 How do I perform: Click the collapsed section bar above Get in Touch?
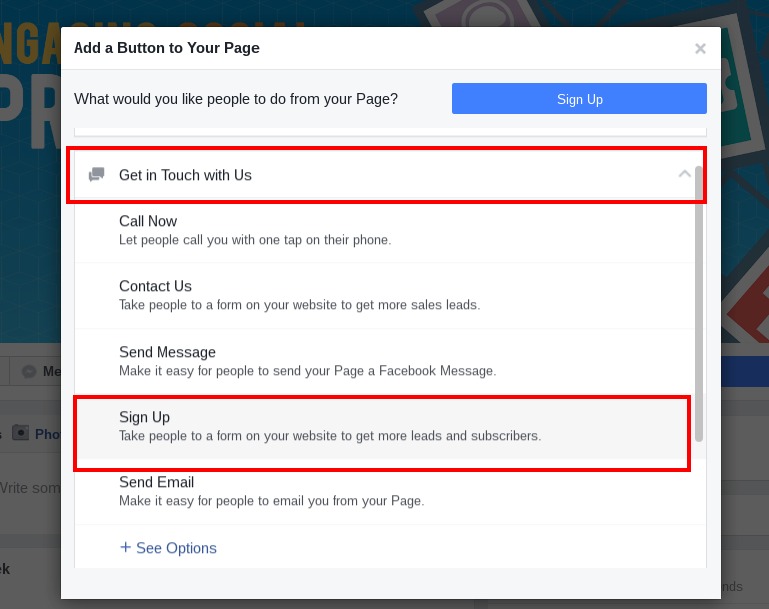[x=390, y=132]
